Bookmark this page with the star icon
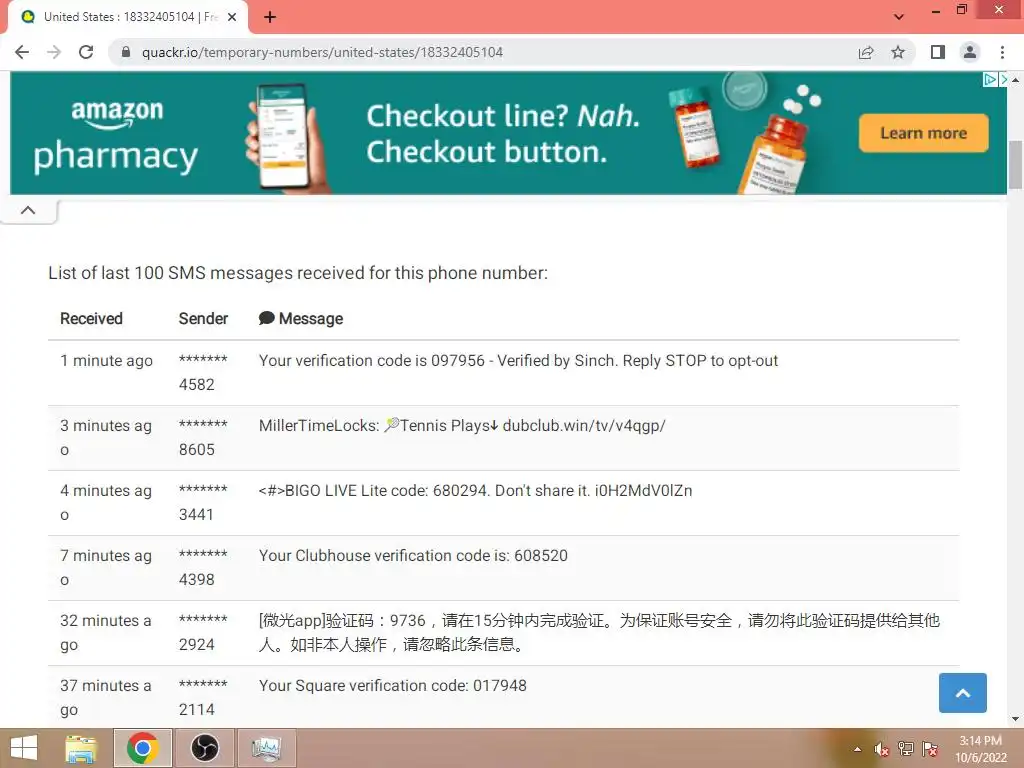The width and height of the screenshot is (1024, 768). click(x=898, y=52)
